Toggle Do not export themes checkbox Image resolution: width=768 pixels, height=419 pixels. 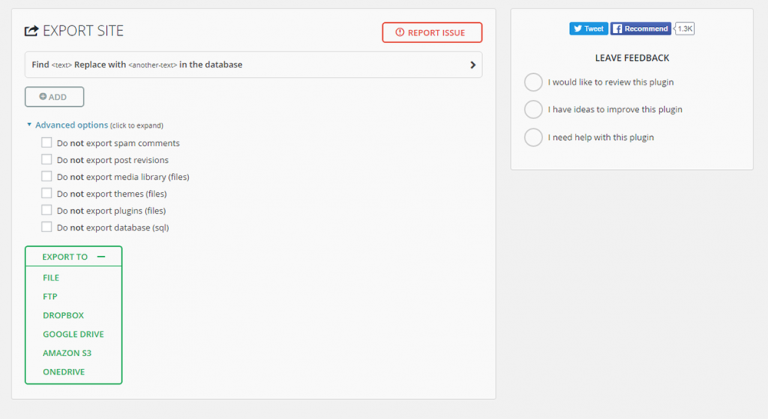pos(46,193)
